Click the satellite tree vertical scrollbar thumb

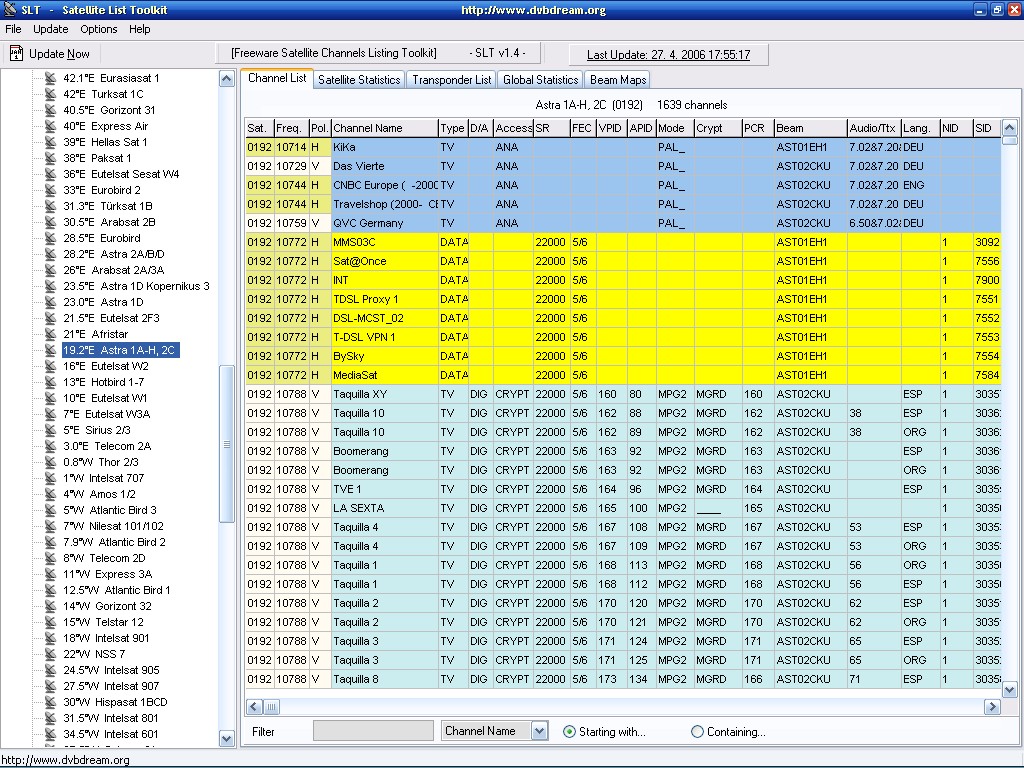[x=227, y=444]
